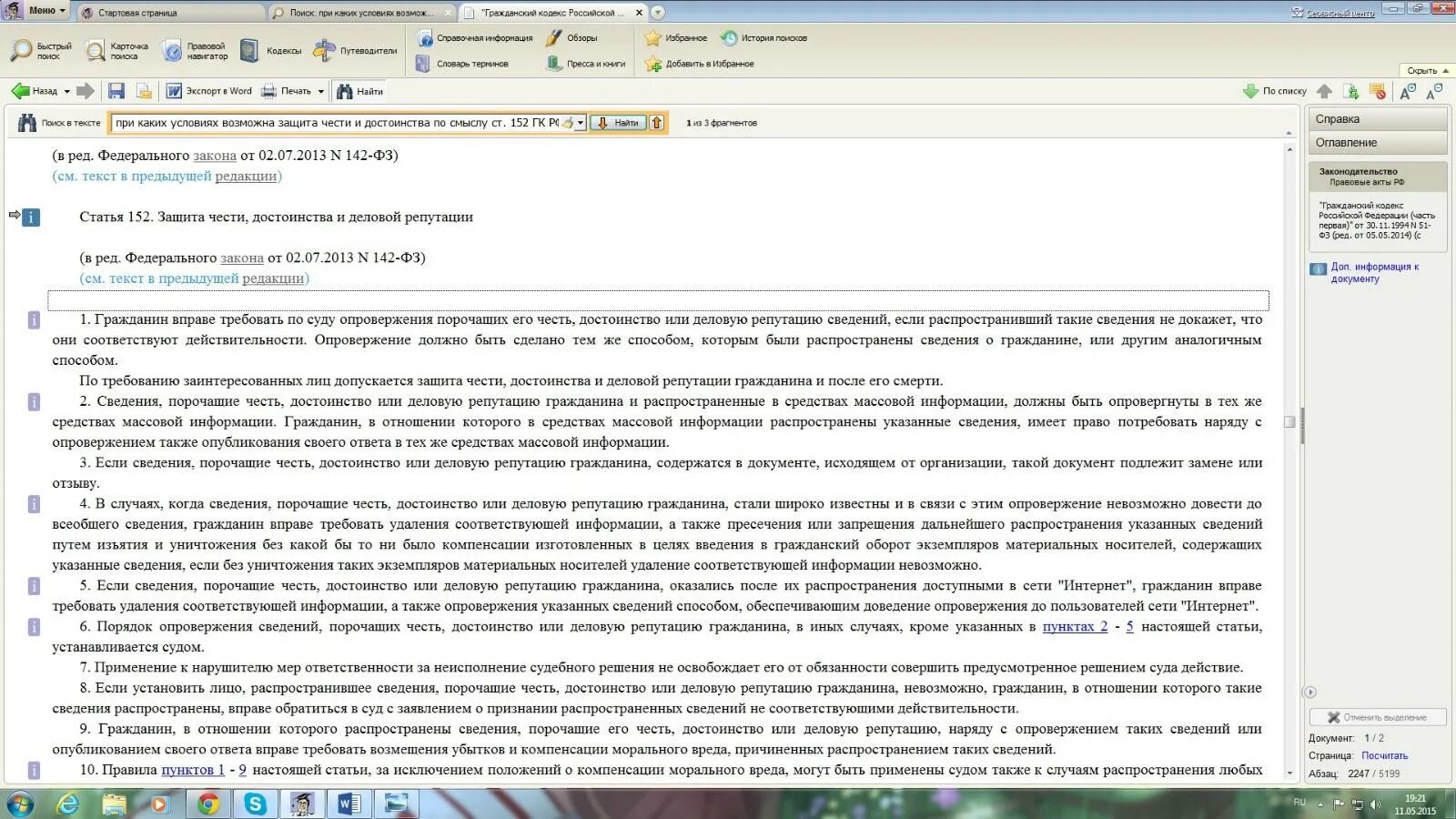Open Быстрый поиск quick search
The height and width of the screenshot is (819, 1456).
[x=41, y=51]
